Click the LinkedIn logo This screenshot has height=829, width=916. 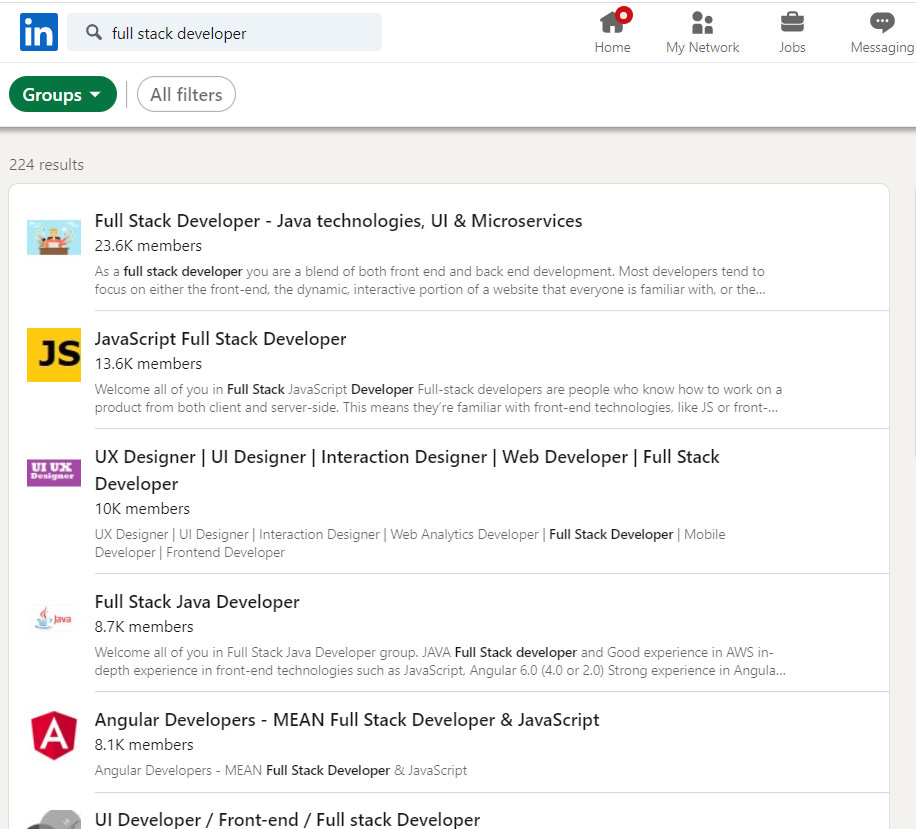tap(37, 32)
